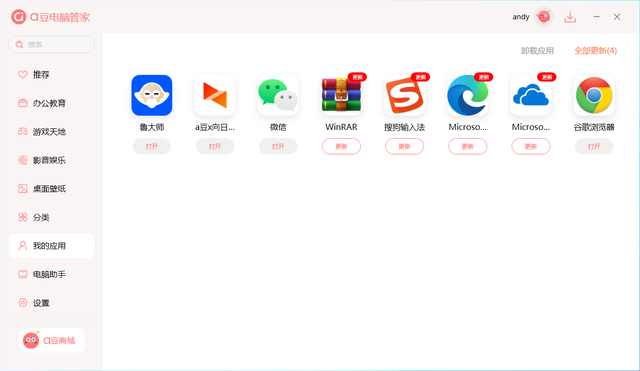Minimize the a豆电脑管家 window
This screenshot has width=640, height=371.
[x=596, y=17]
